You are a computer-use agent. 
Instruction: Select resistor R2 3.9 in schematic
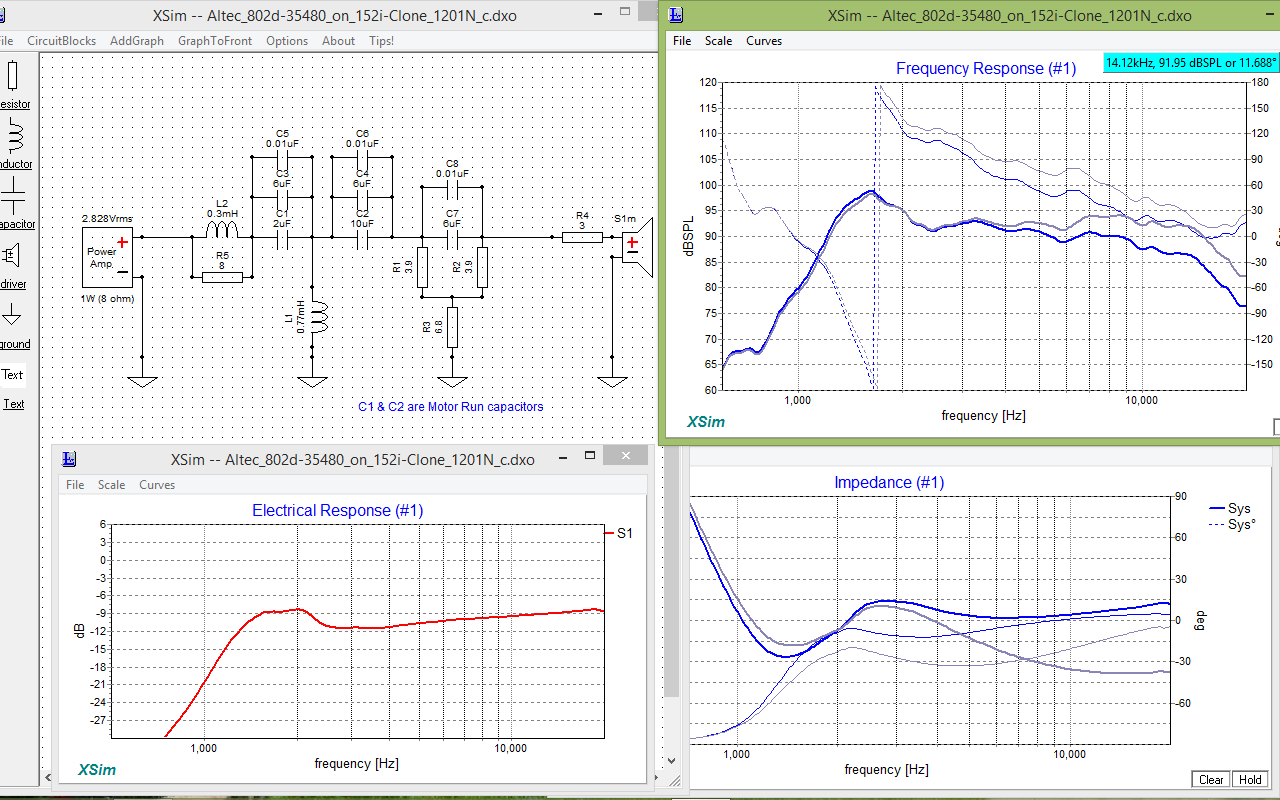coord(482,267)
